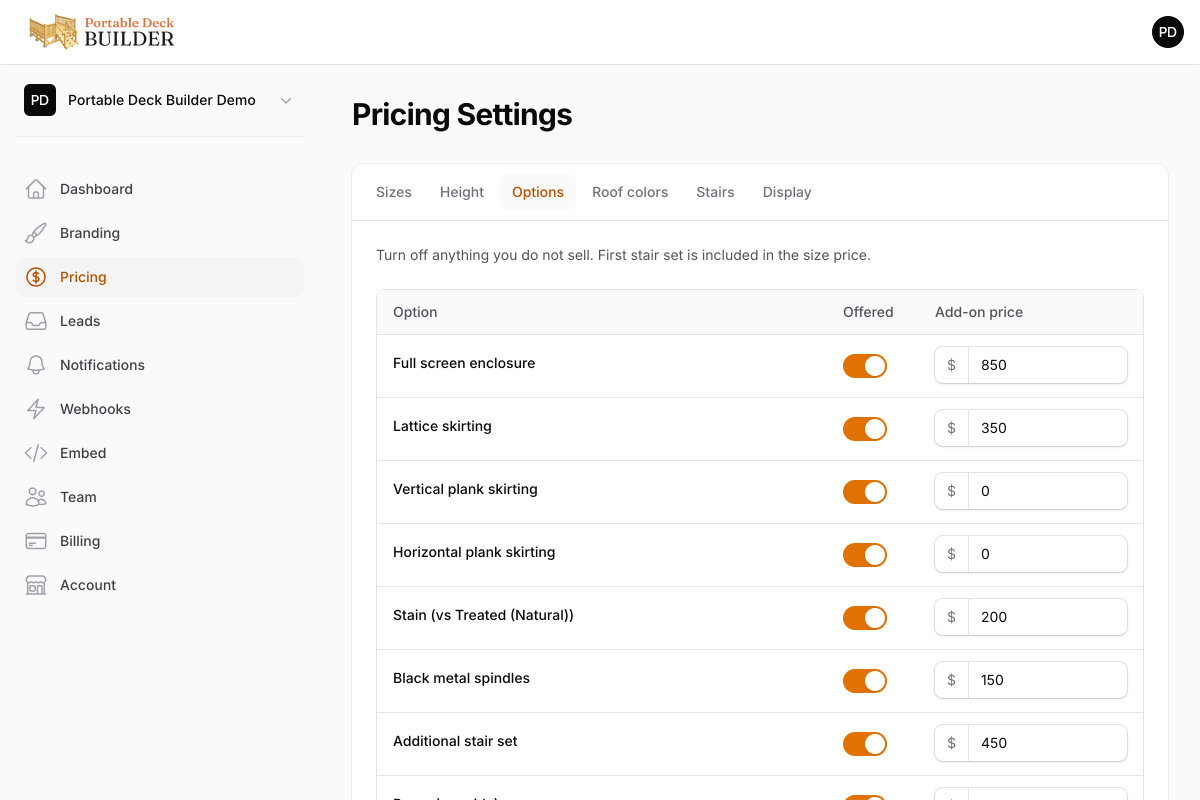Open the Team page link
The width and height of the screenshot is (1200, 800).
click(160, 497)
